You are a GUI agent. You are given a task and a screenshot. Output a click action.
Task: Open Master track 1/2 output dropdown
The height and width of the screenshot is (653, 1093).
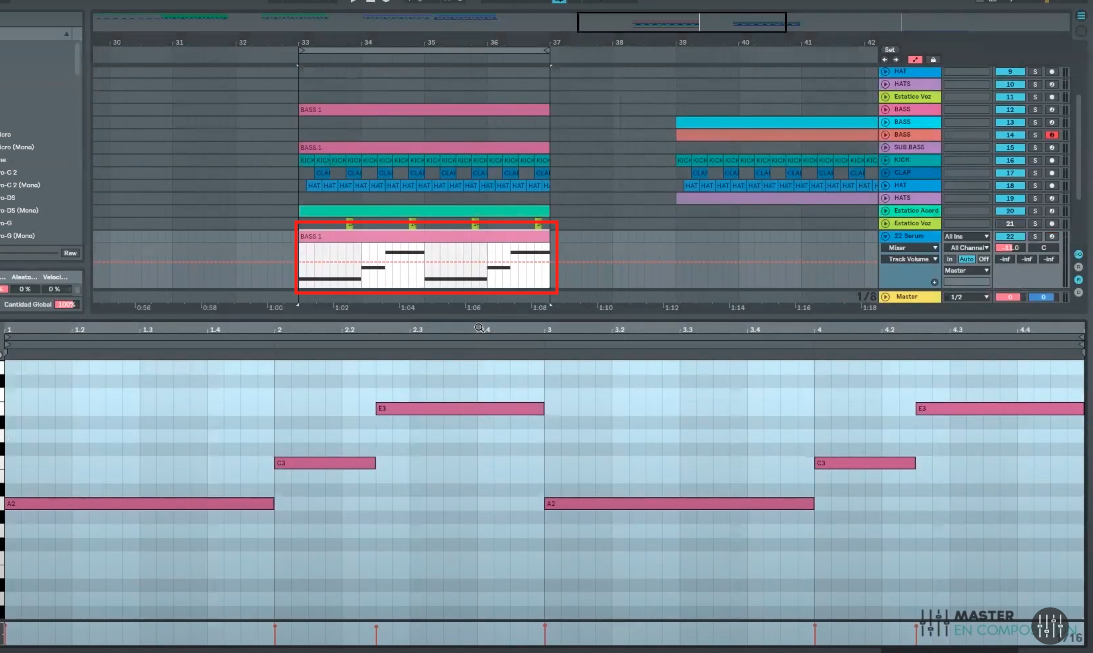pyautogui.click(x=966, y=297)
